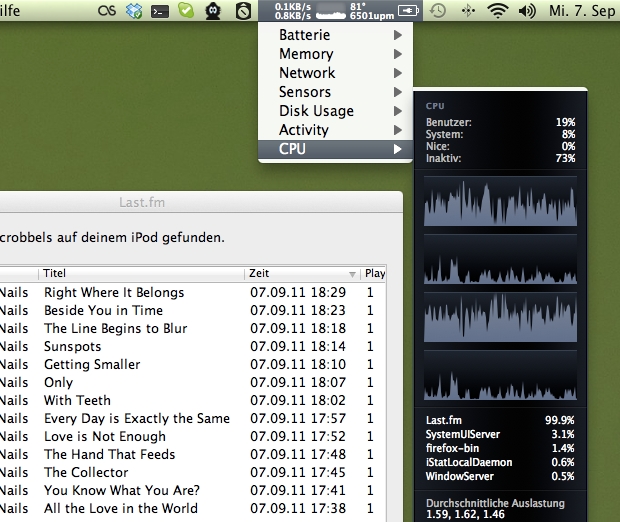Click the date Mi. 7. Sep in menu bar
This screenshot has height=522, width=620.
[582, 11]
